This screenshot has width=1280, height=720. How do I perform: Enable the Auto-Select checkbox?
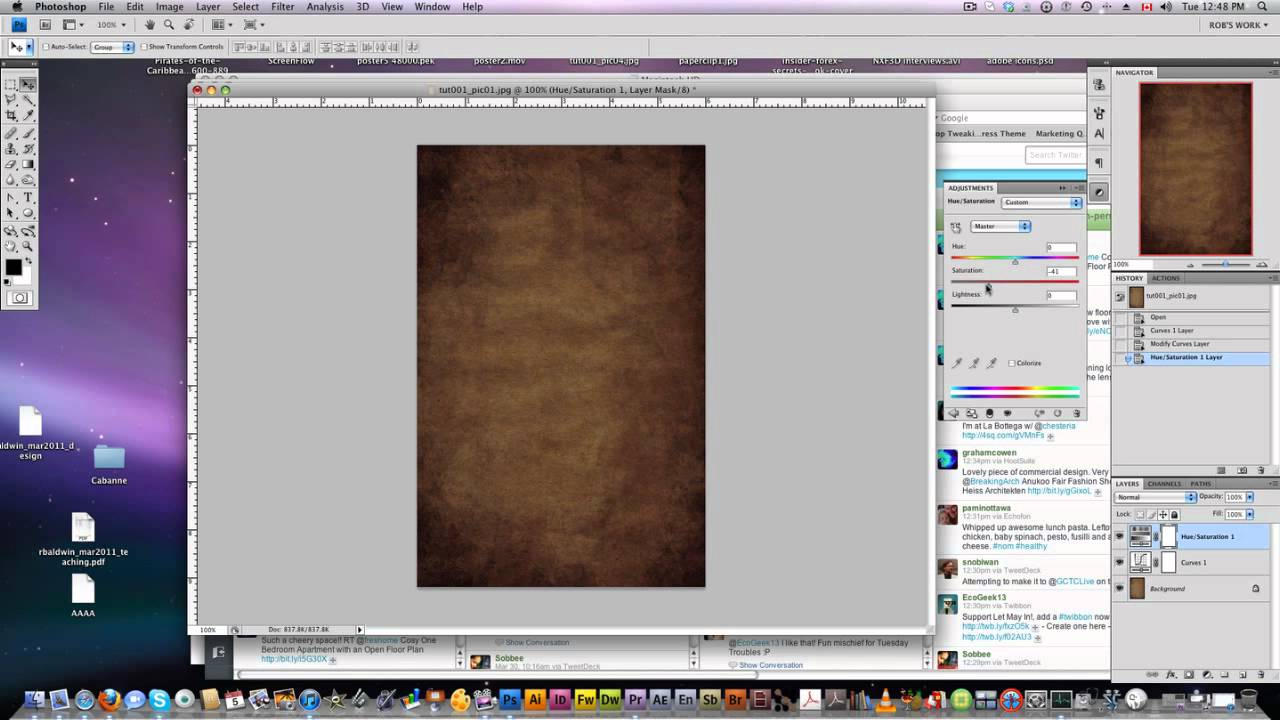tap(47, 47)
